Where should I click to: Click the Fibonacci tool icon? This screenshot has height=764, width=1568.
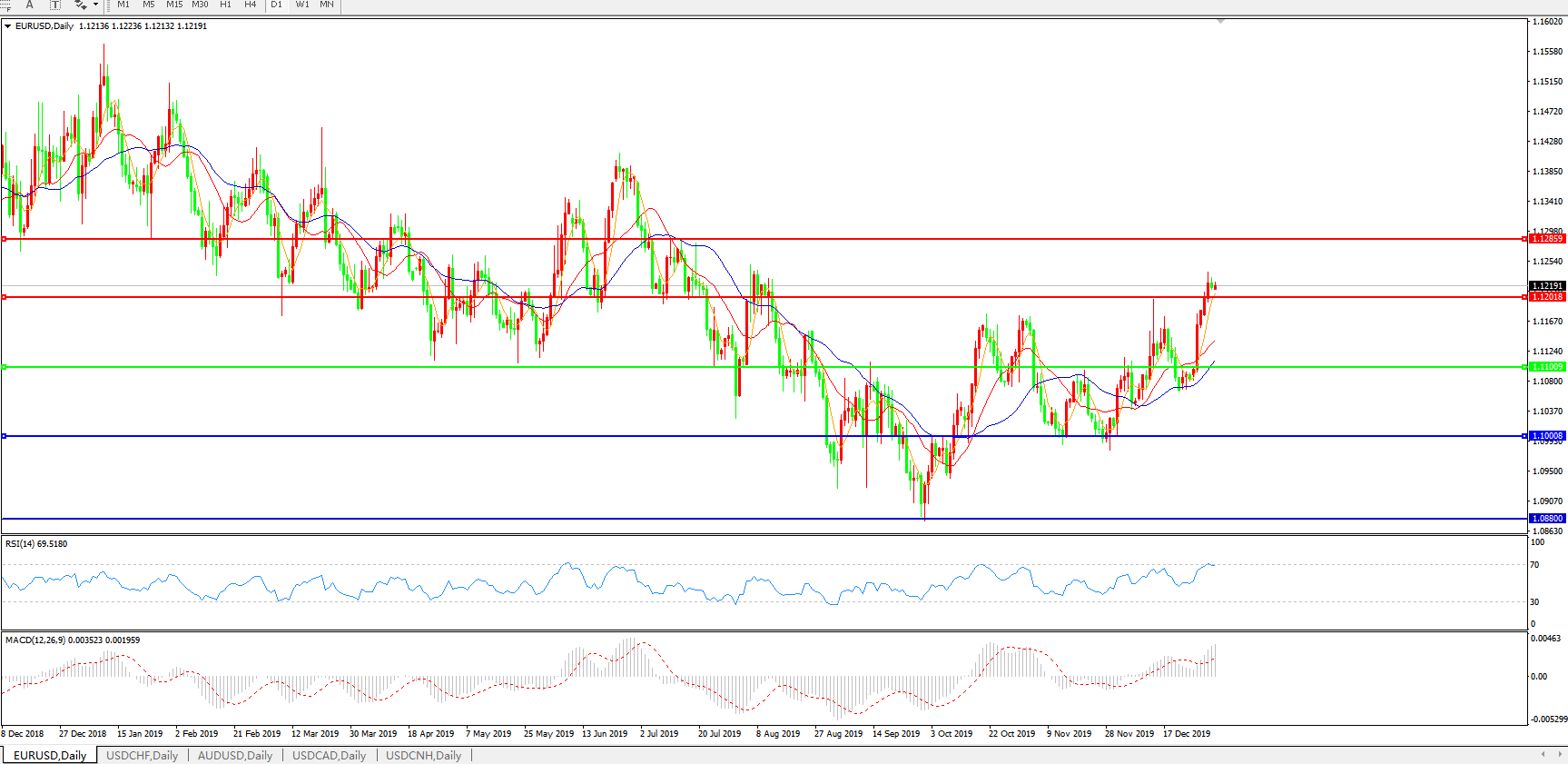[5, 5]
